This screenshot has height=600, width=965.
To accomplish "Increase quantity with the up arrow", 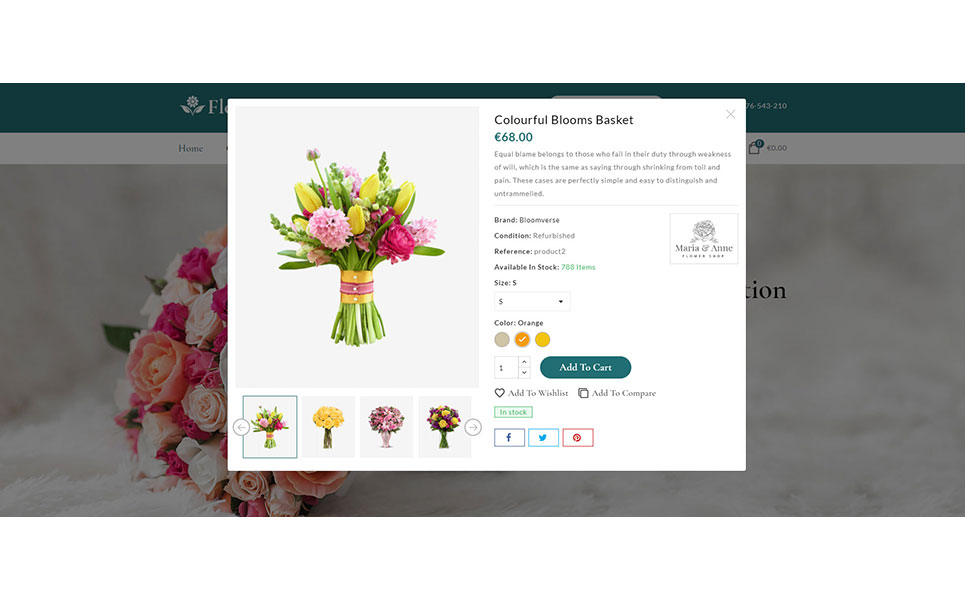I will pos(524,362).
